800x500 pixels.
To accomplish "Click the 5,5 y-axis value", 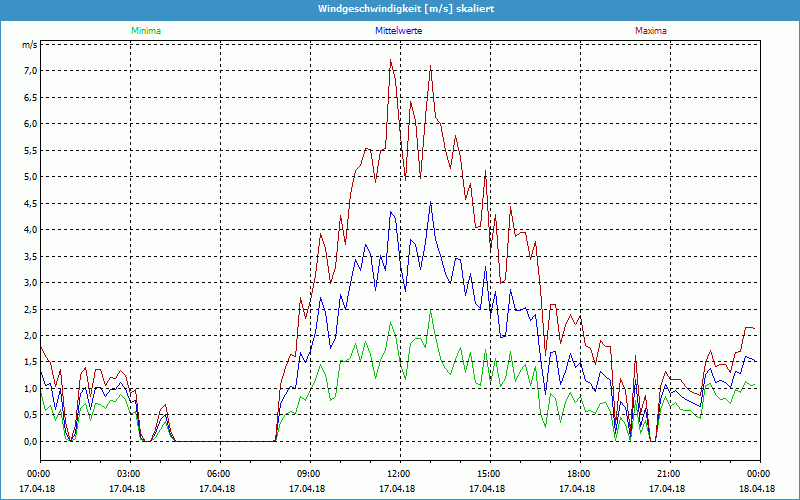I will (31, 150).
